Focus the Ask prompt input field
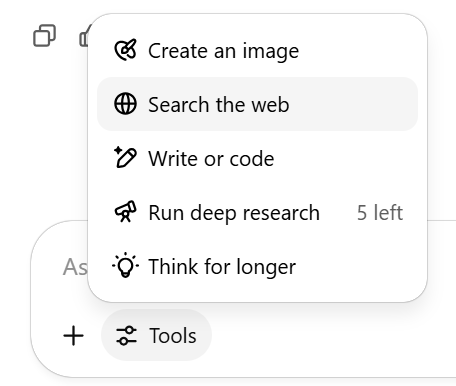This screenshot has height=386, width=456. pyautogui.click(x=75, y=267)
